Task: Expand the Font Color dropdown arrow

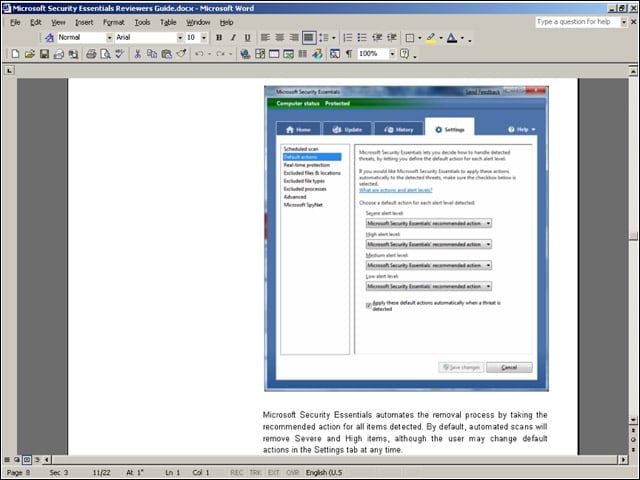Action: (462, 38)
